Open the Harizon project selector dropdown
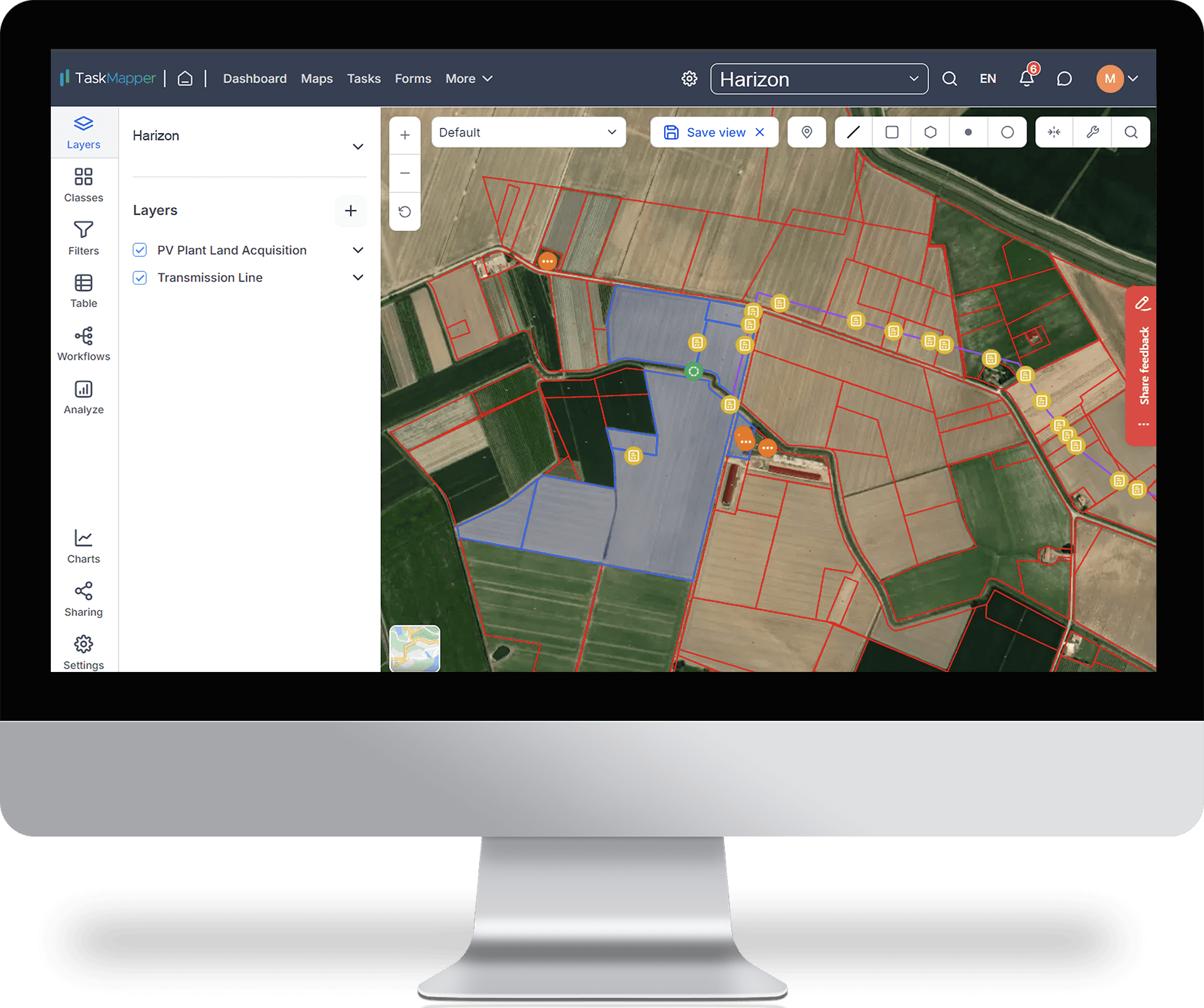Screen dimensions: 1204x1008 [x=819, y=79]
